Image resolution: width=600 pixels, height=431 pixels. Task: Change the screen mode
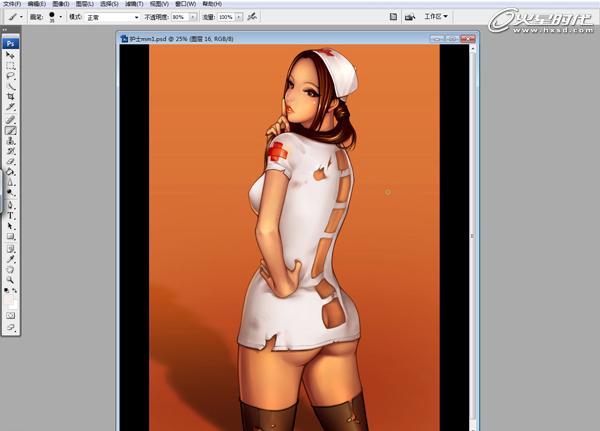point(10,328)
